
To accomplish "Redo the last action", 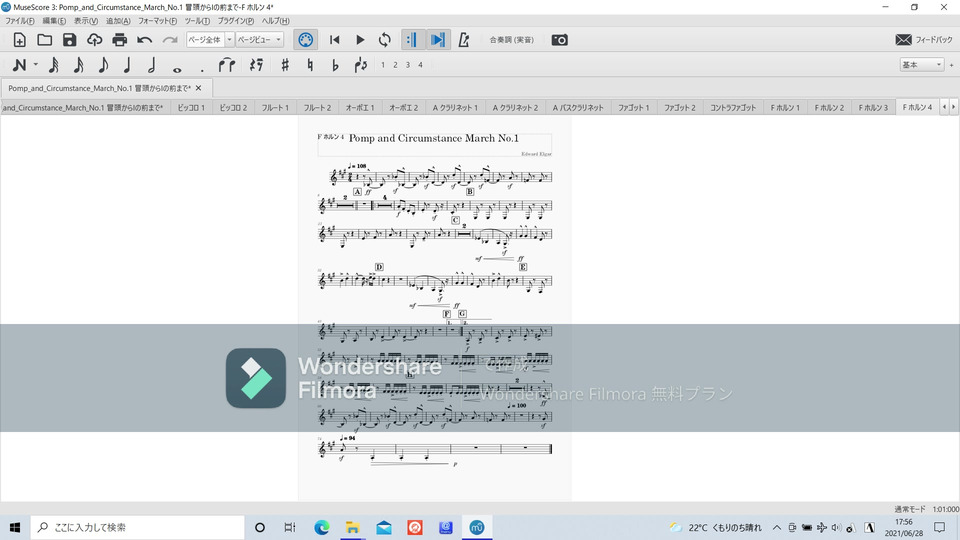I will 170,40.
